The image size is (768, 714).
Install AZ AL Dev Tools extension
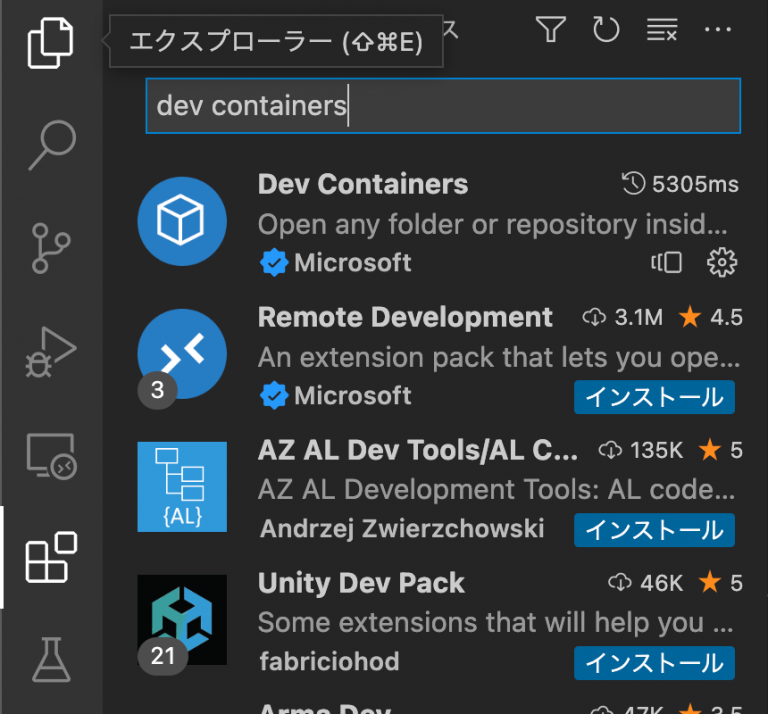pyautogui.click(x=654, y=530)
